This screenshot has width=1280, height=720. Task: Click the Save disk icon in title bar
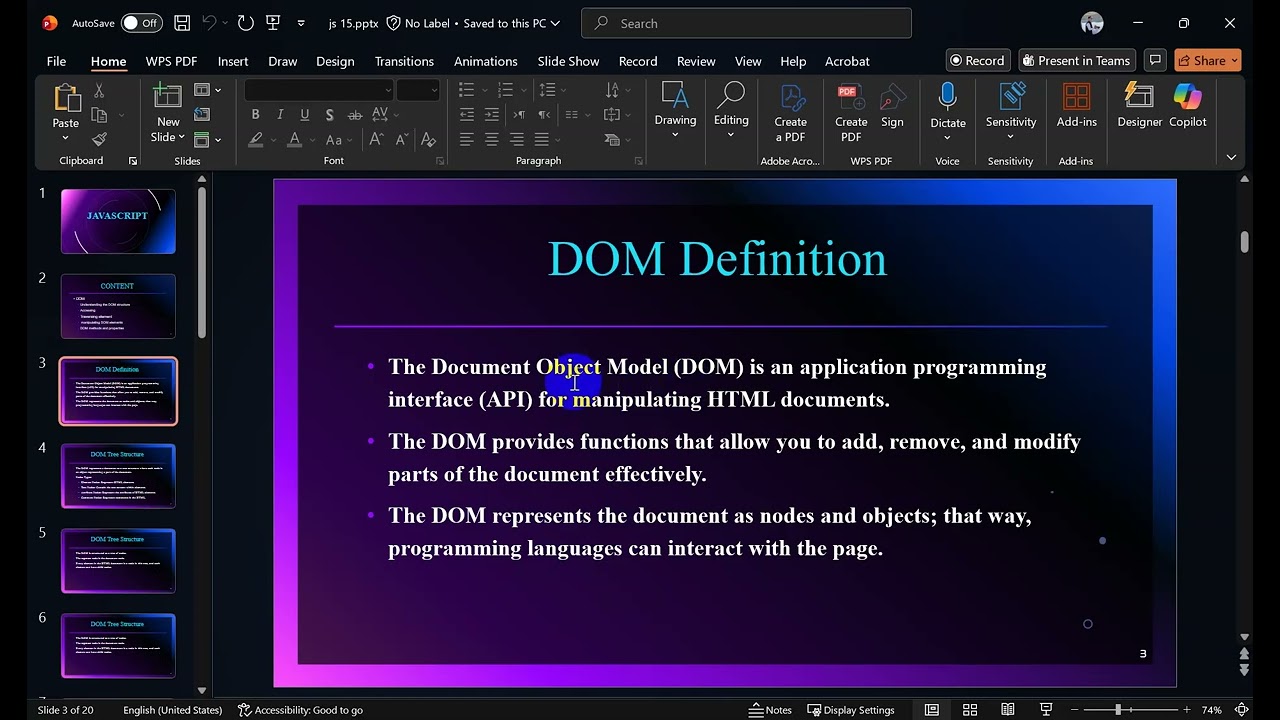[x=182, y=23]
